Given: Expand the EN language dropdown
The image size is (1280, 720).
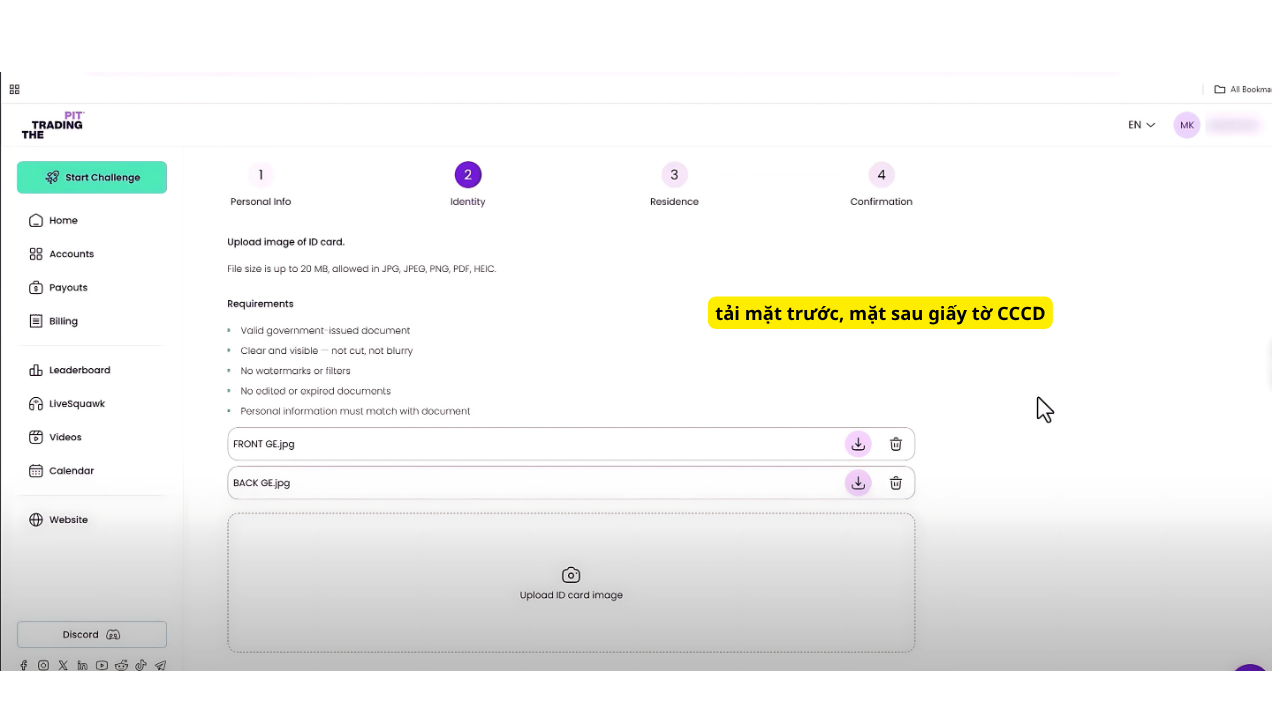Looking at the screenshot, I should pyautogui.click(x=1141, y=125).
